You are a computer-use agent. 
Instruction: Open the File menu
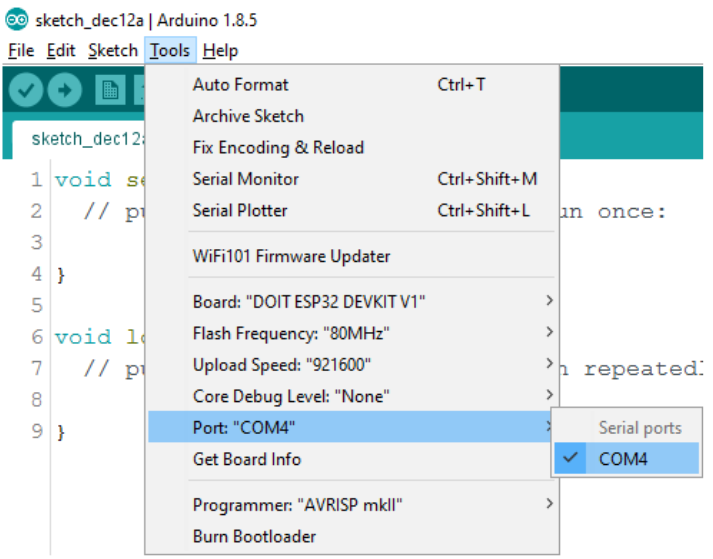click(x=20, y=50)
